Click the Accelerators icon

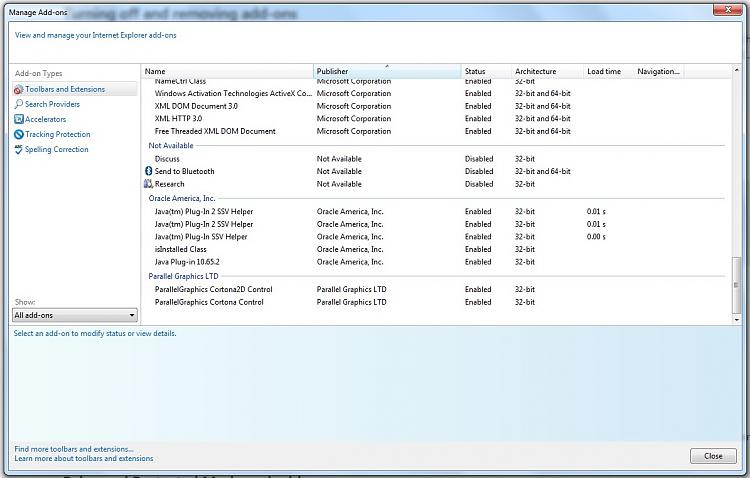point(19,119)
